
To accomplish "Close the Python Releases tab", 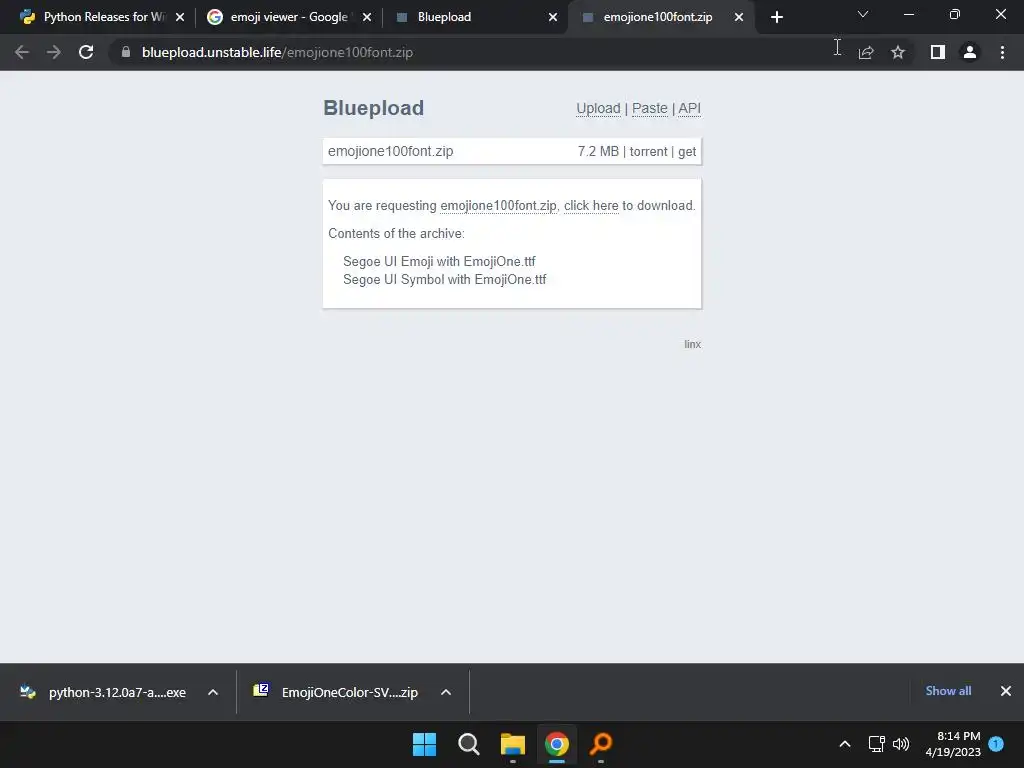I will click(x=180, y=17).
